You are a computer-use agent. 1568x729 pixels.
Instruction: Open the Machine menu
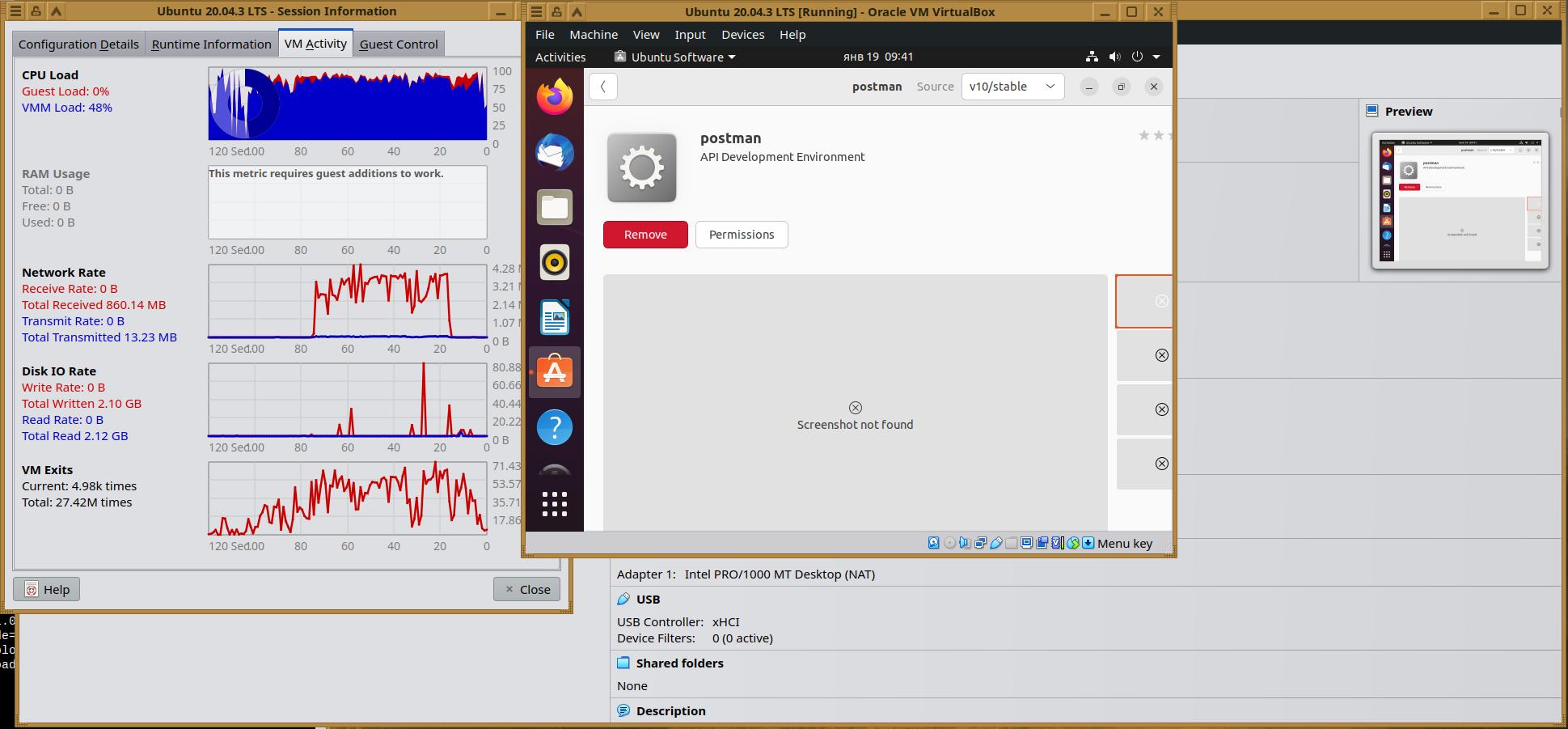pos(594,35)
